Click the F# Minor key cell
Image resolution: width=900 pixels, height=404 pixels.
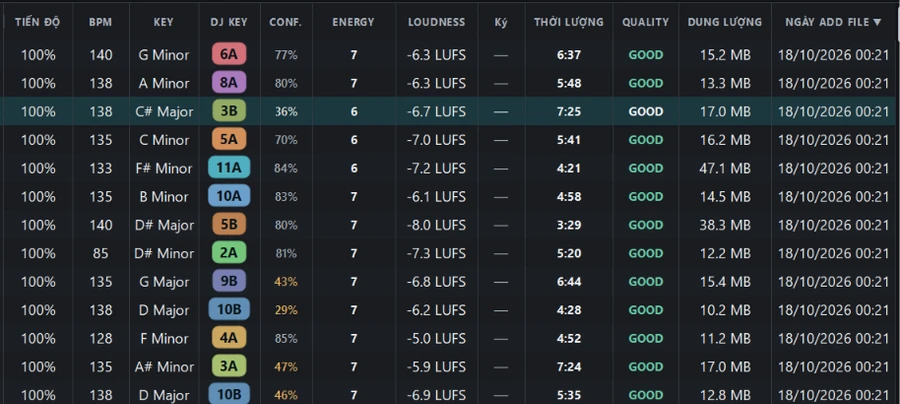click(164, 168)
